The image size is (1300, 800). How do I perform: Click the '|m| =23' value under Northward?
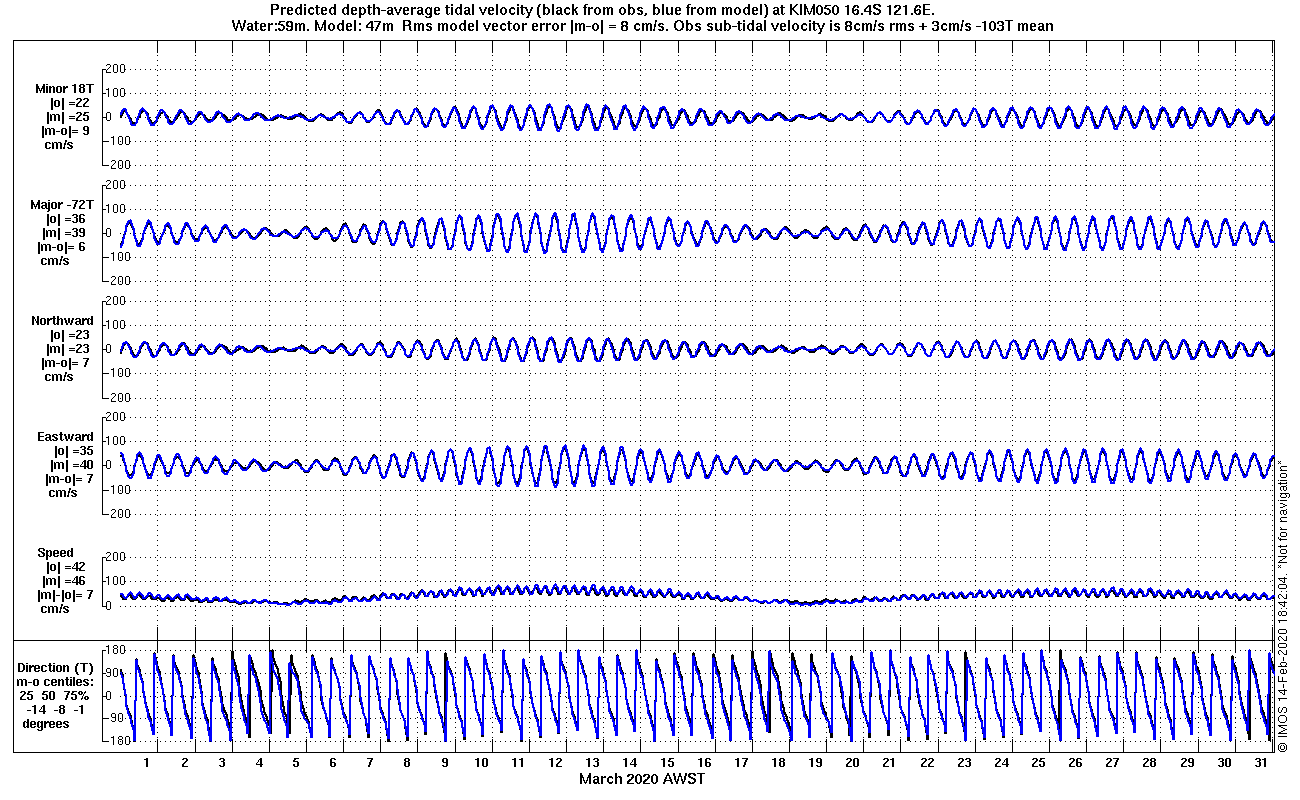(70, 349)
